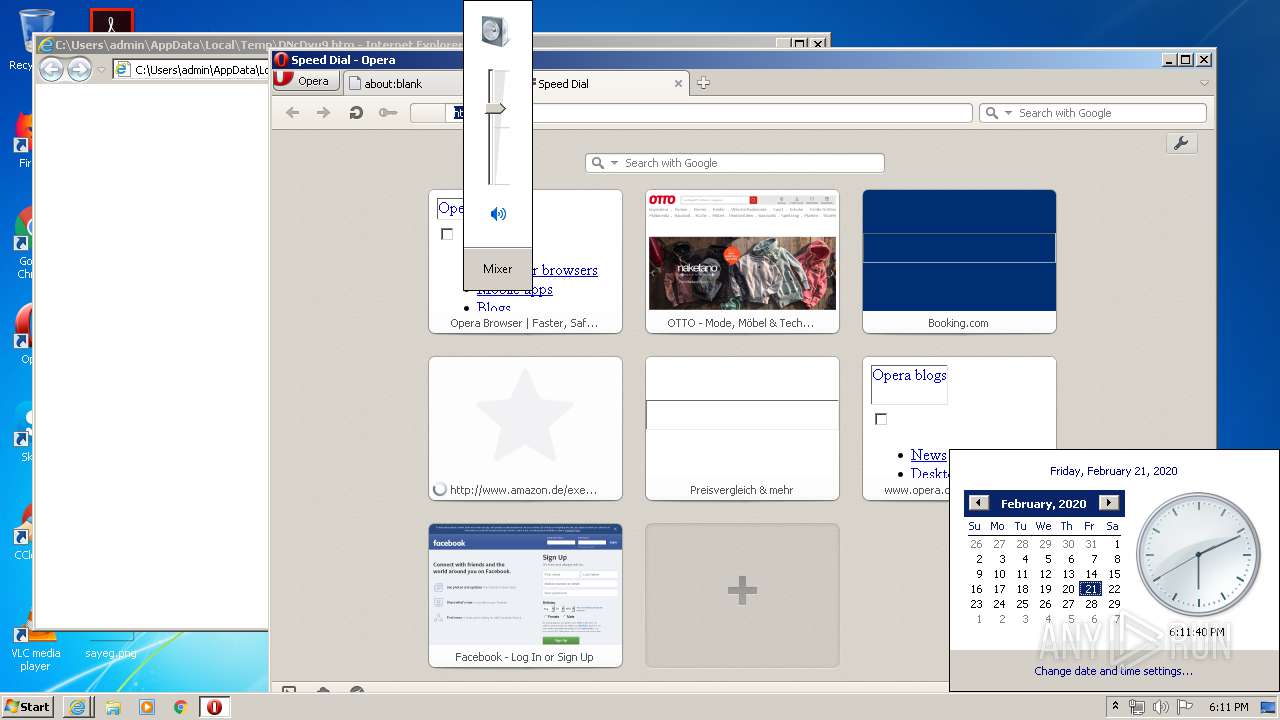
Task: Open the Facebook speed dial thumbnail
Action: pyautogui.click(x=525, y=595)
